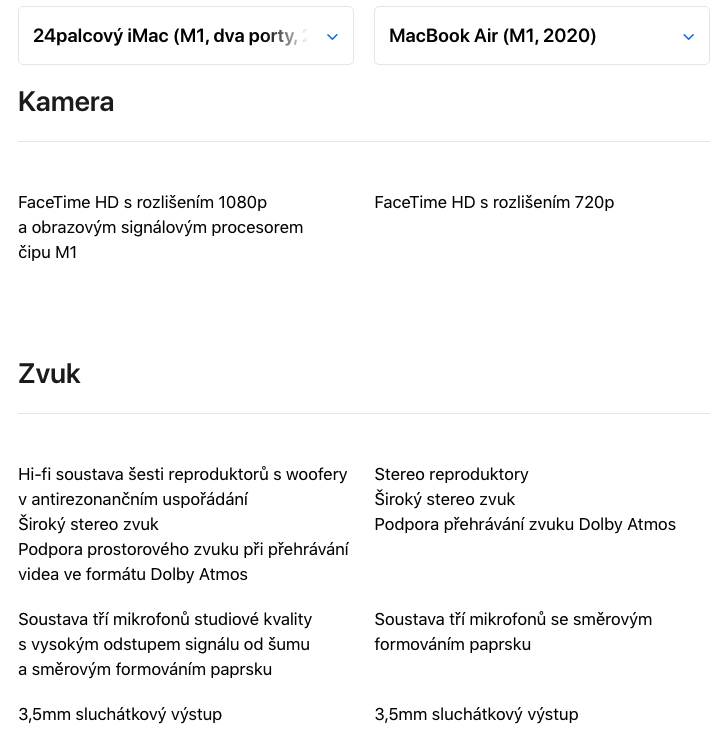Click the Zvuk section heading
Image resolution: width=722 pixels, height=748 pixels.
pos(49,374)
